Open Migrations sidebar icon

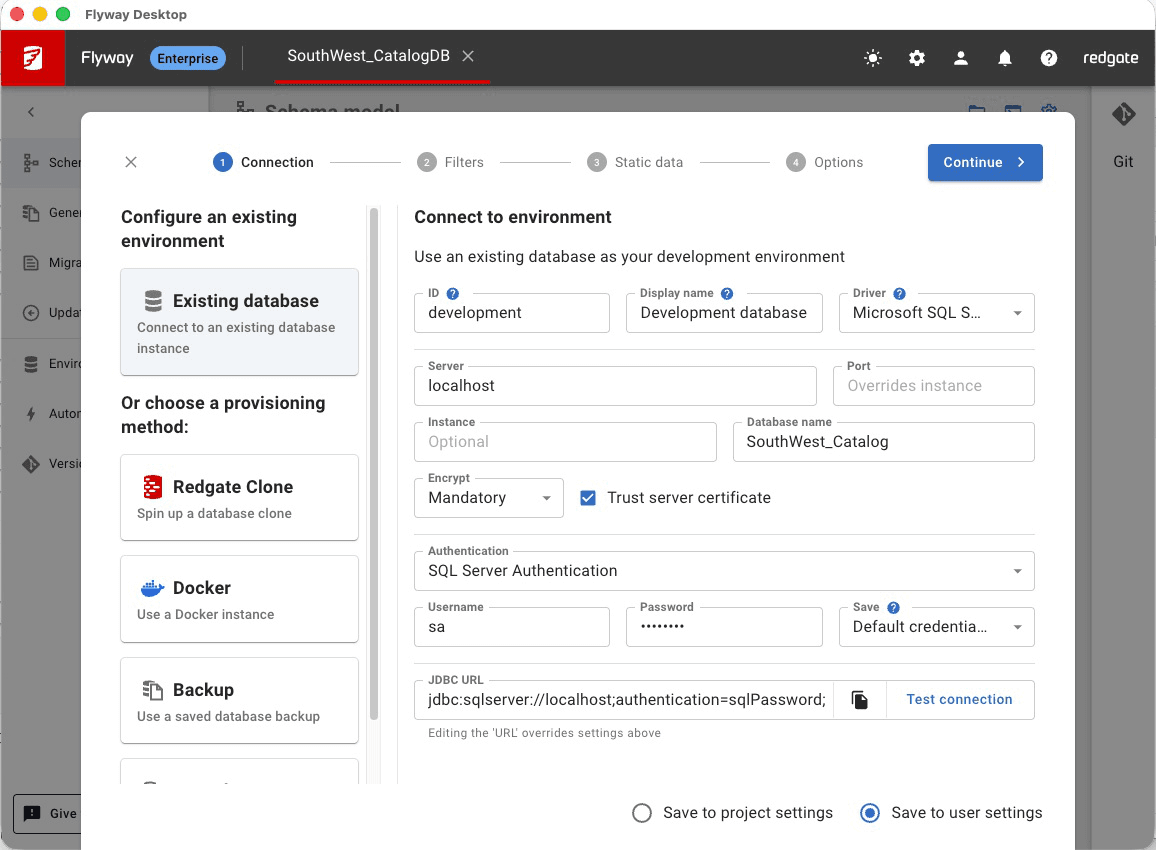[x=30, y=262]
